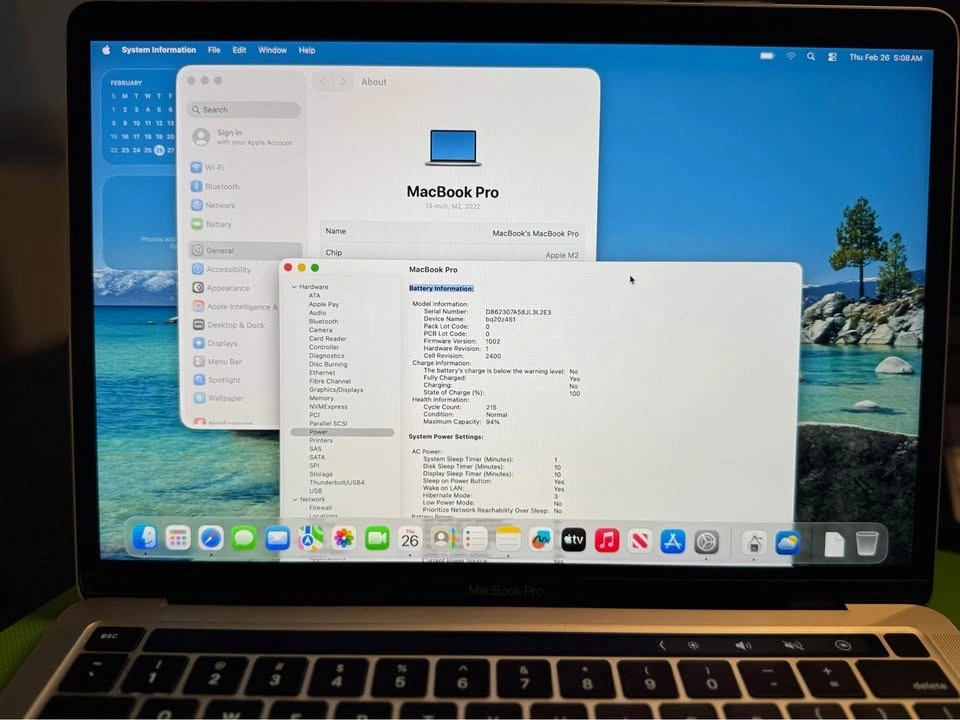Image resolution: width=960 pixels, height=720 pixels.
Task: Open the File menu
Action: (214, 50)
